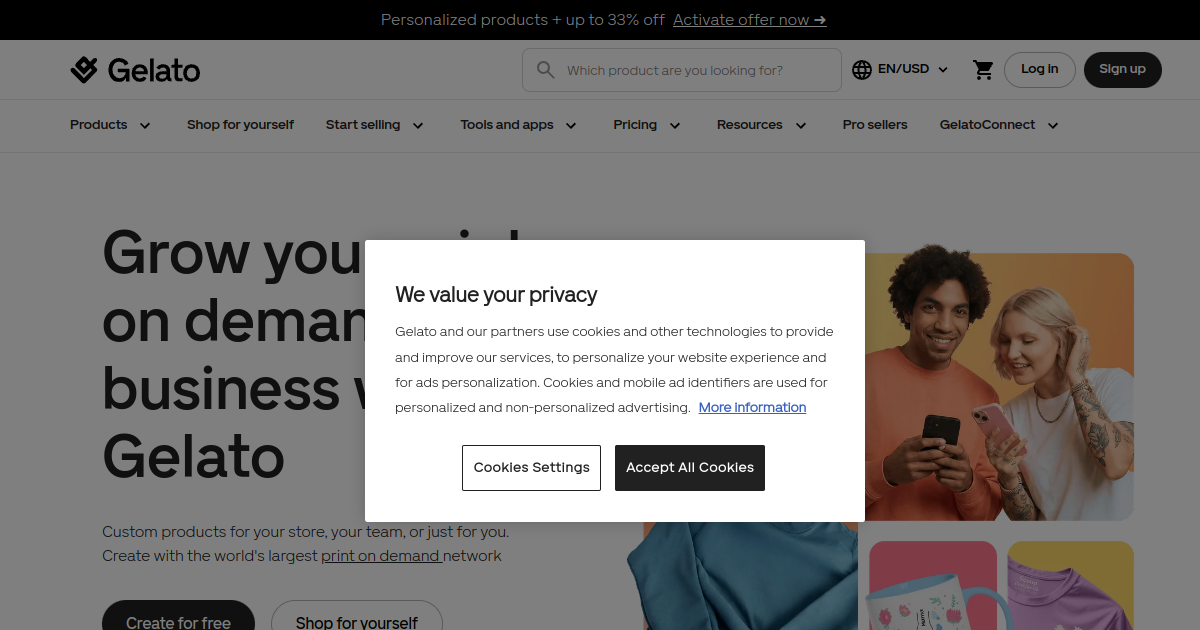Open the Start selling dropdown
This screenshot has width=1200, height=630.
tap(375, 125)
